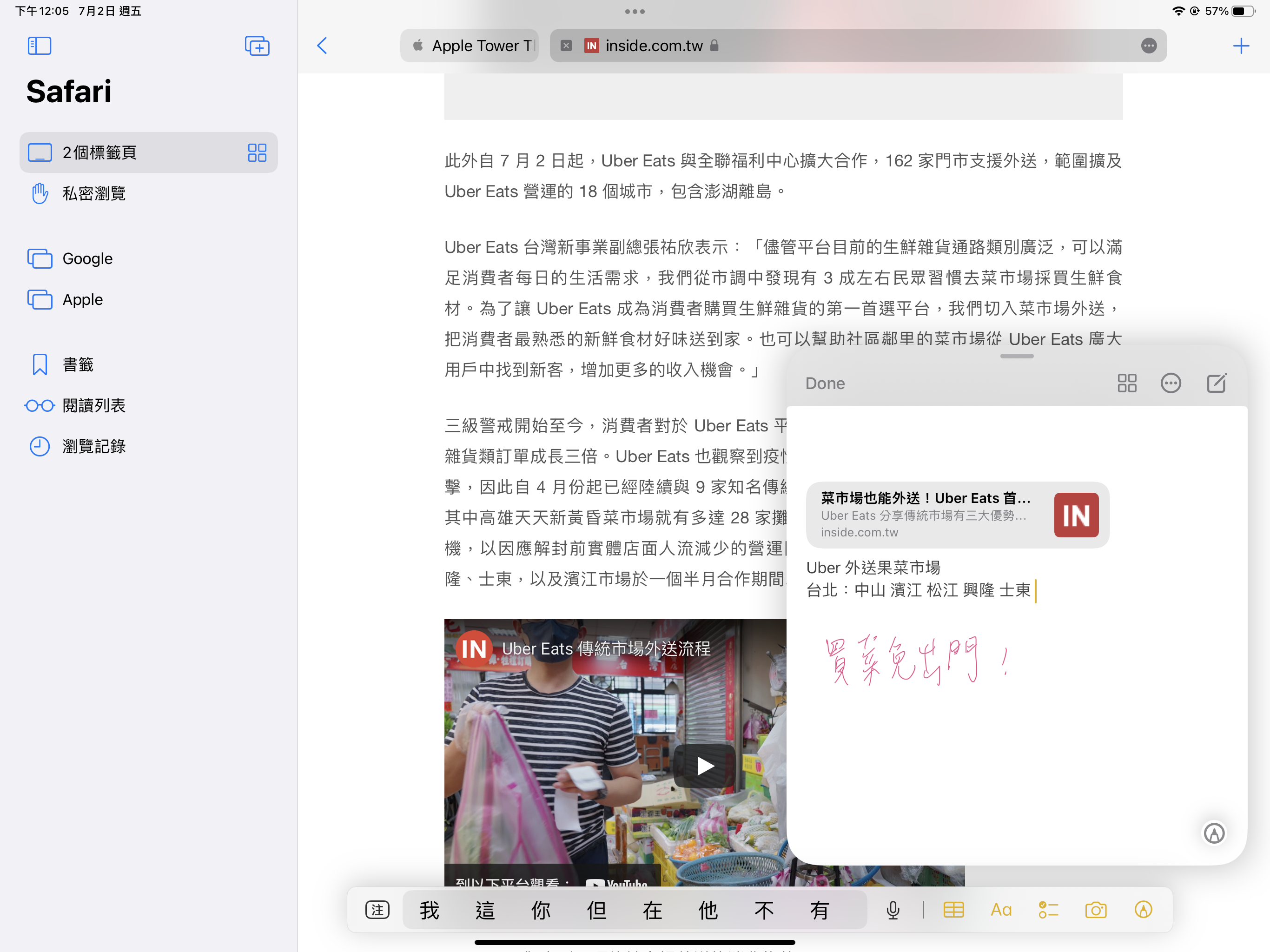
Task: Select the 2個標籤頁 tab group
Action: [x=149, y=153]
